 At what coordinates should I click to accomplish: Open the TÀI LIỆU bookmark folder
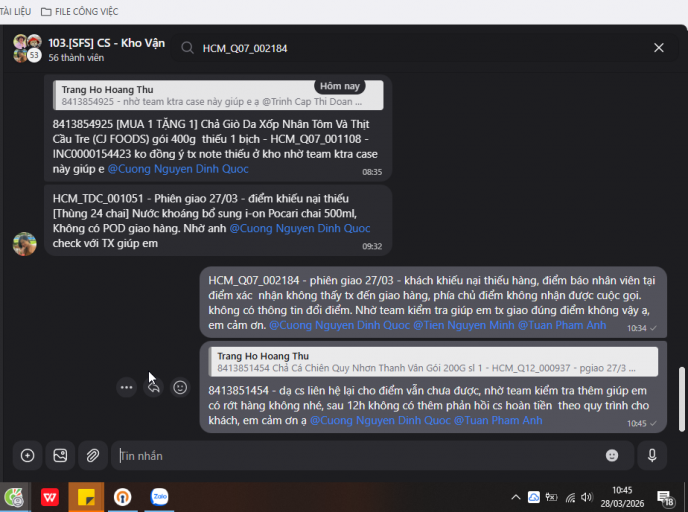(x=15, y=11)
